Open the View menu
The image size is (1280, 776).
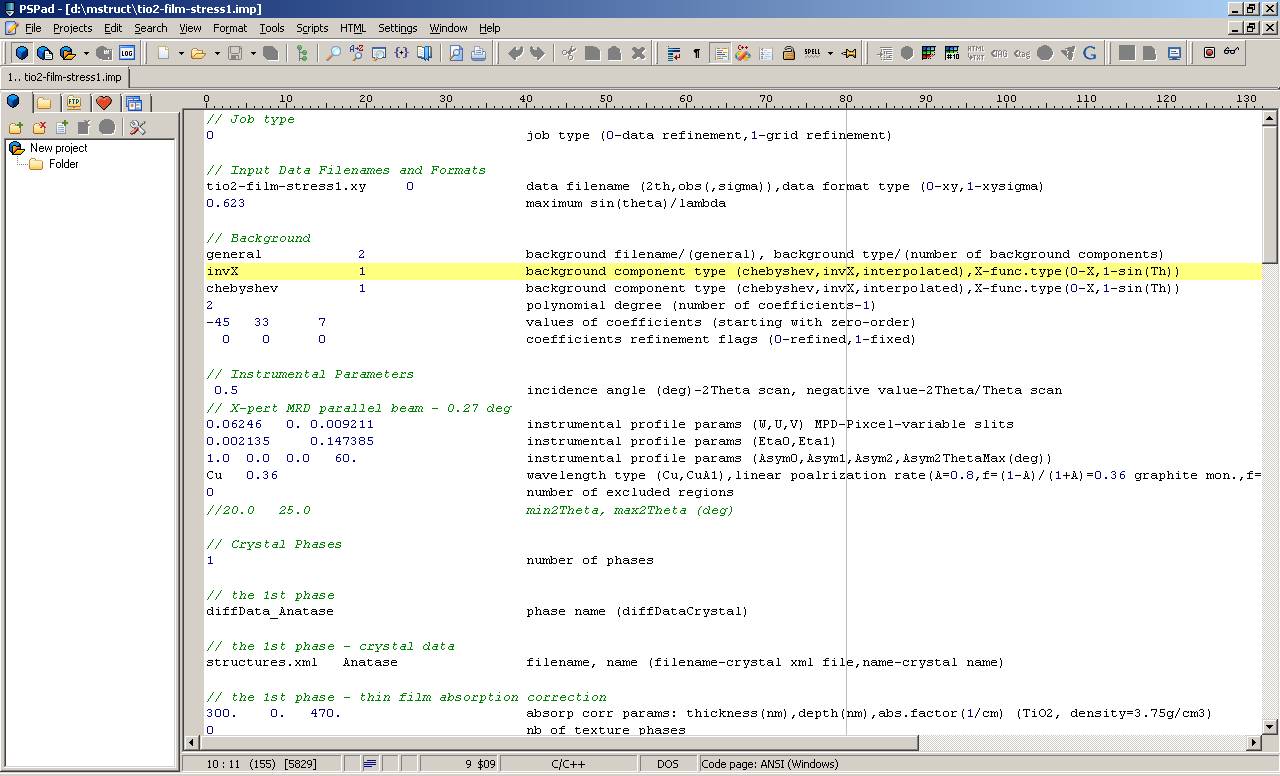[x=190, y=28]
